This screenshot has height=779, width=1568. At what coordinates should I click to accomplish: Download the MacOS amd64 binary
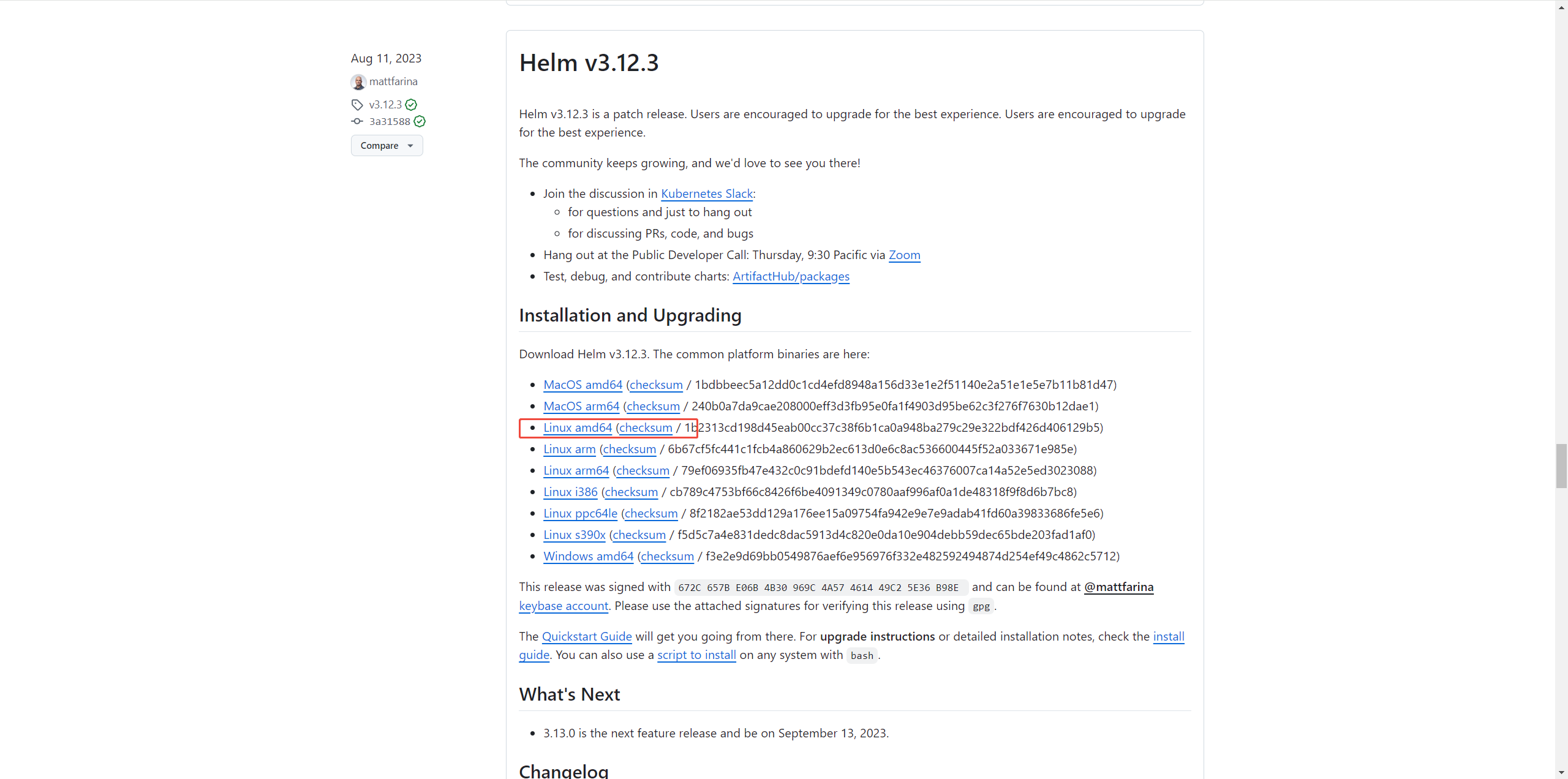582,385
